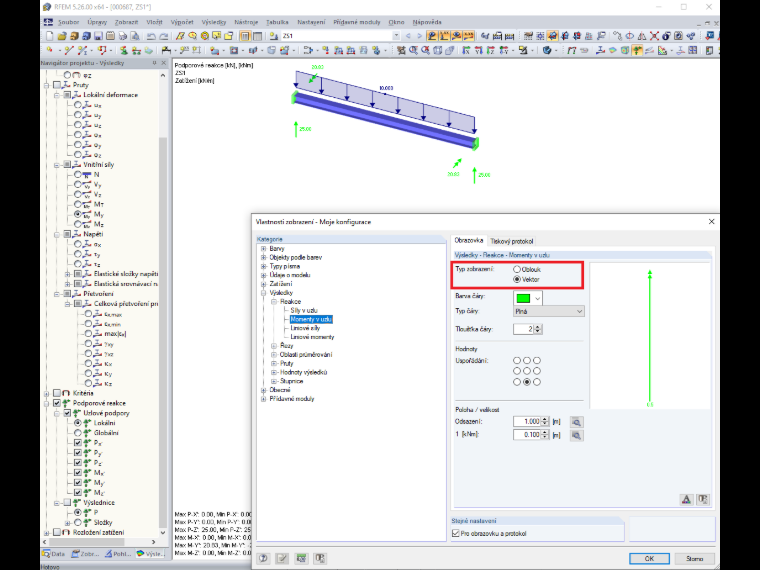Click the new line icon in second toolbar
Image resolution: width=760 pixels, height=570 pixels.
pos(68,50)
